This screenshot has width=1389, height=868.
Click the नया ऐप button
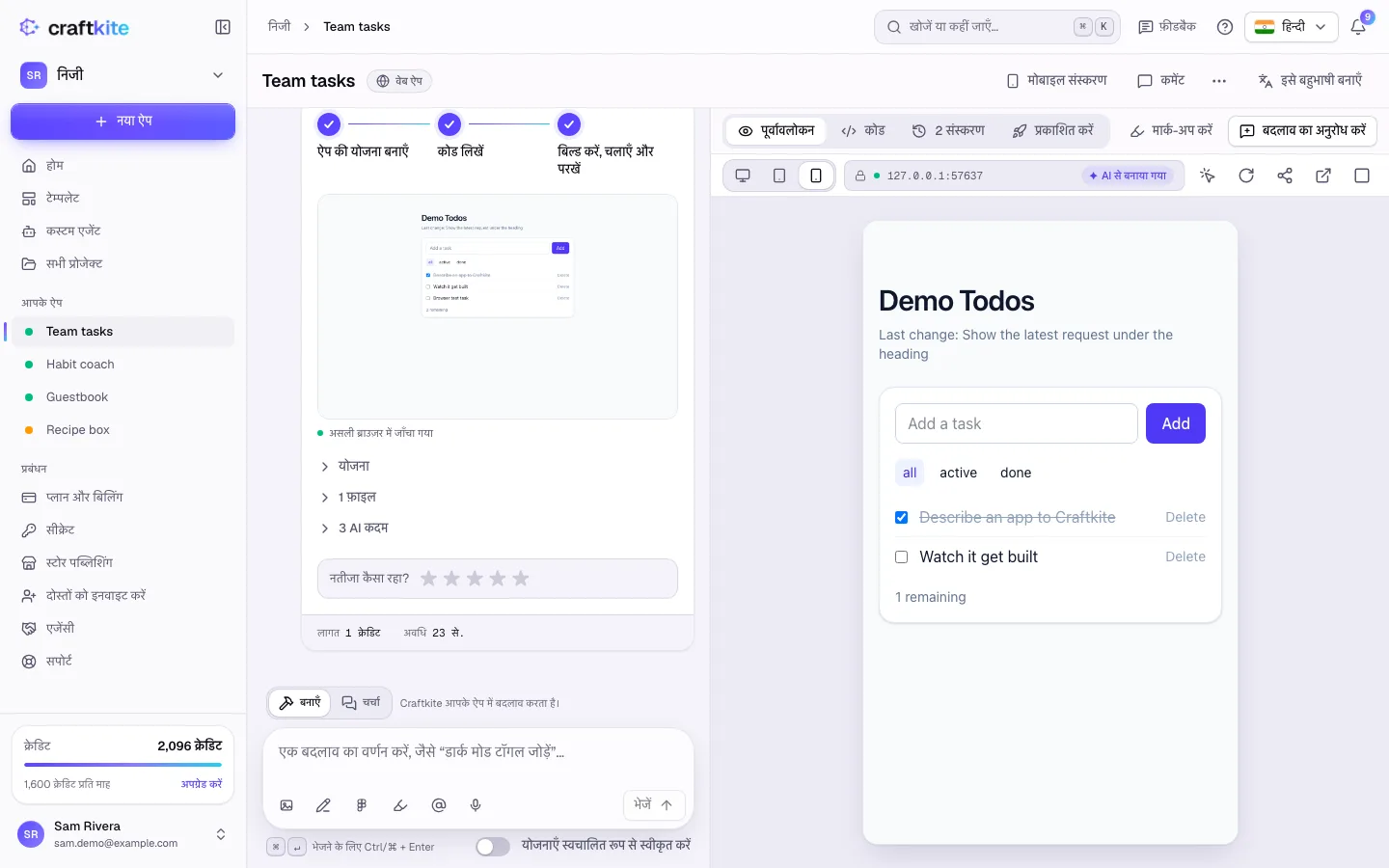123,122
